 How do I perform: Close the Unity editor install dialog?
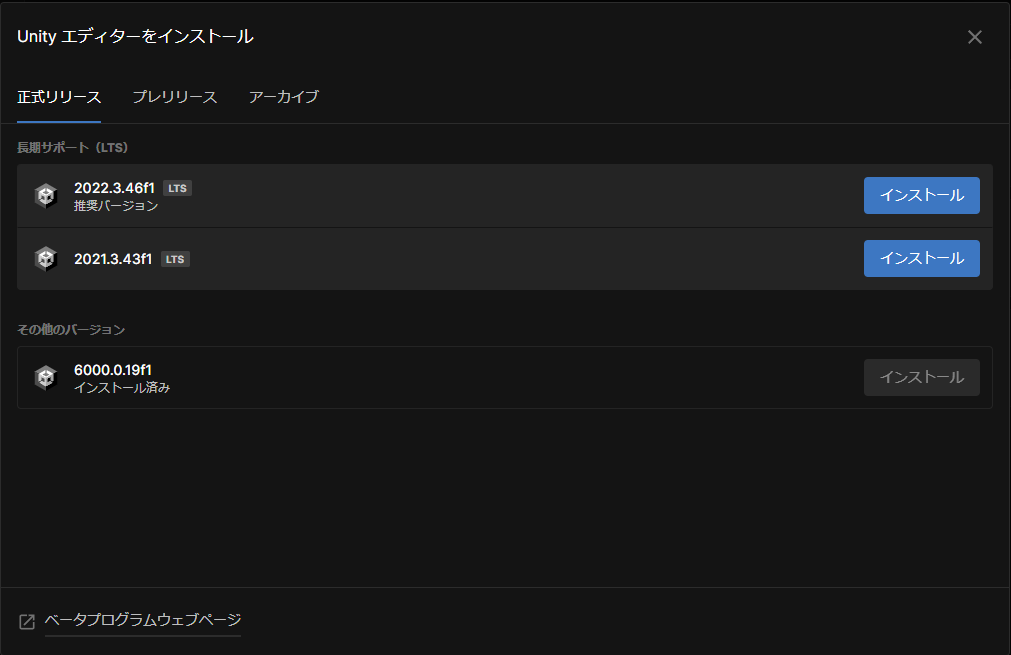[975, 37]
